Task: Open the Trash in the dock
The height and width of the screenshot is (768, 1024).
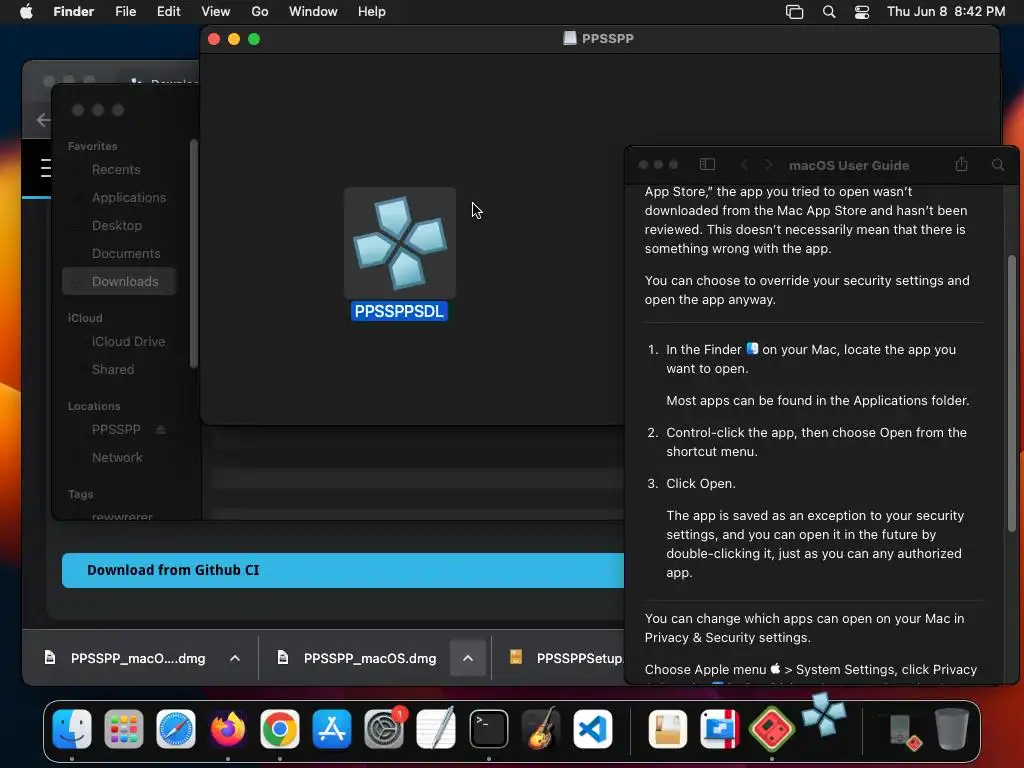Action: point(952,728)
